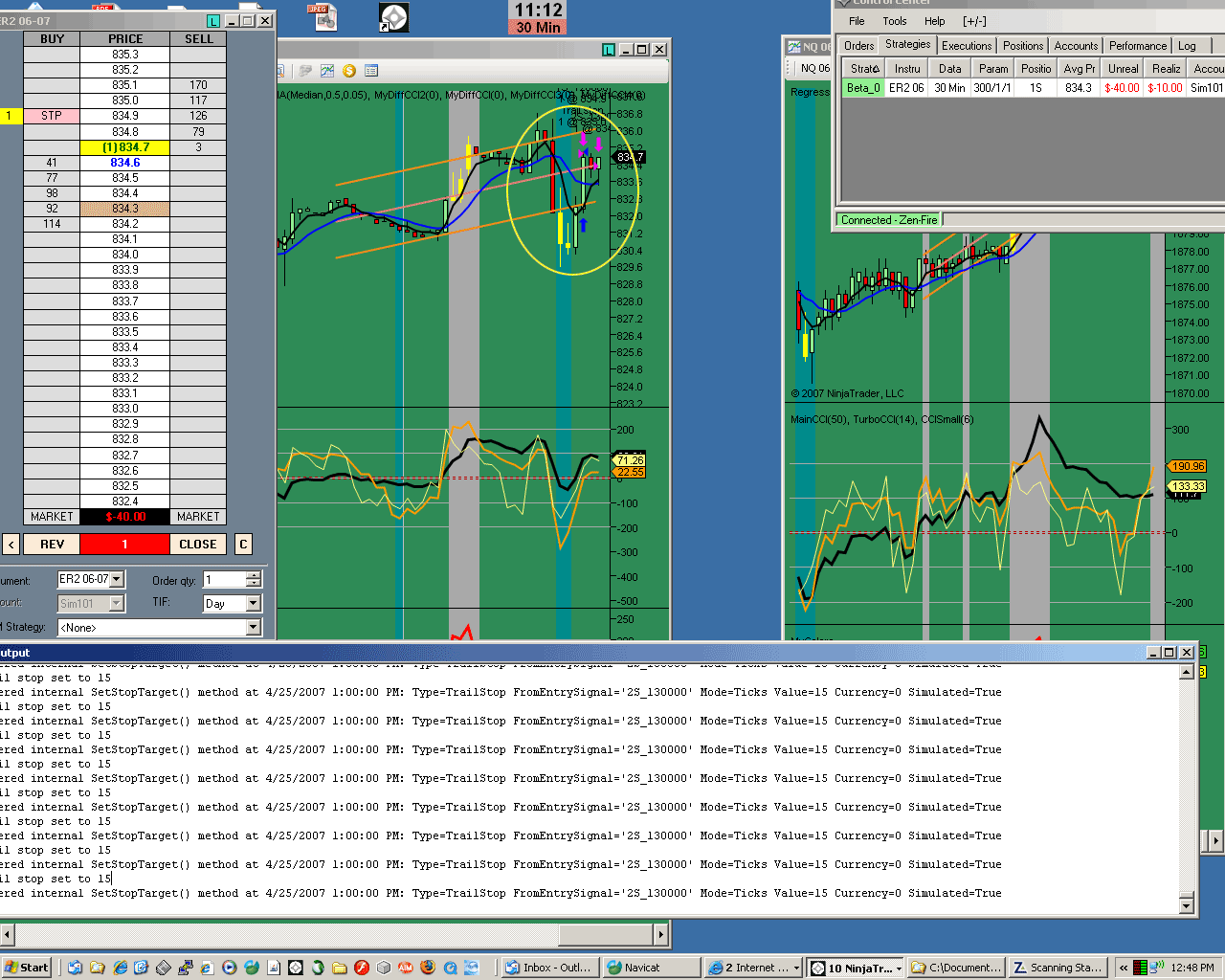The width and height of the screenshot is (1225, 980).
Task: Open the 'Scanning Sta...' taskbar button
Action: click(1058, 968)
